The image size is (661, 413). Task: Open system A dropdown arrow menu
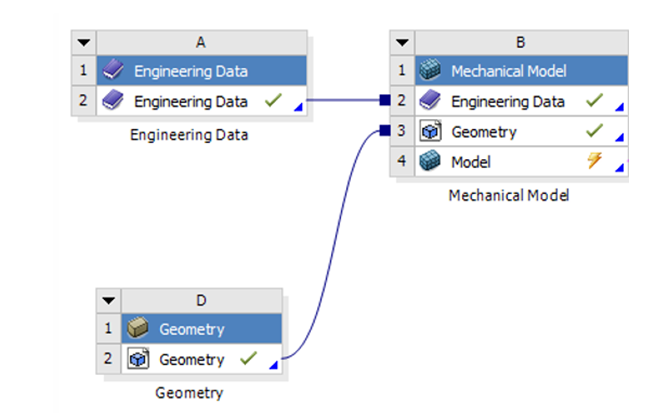[84, 43]
